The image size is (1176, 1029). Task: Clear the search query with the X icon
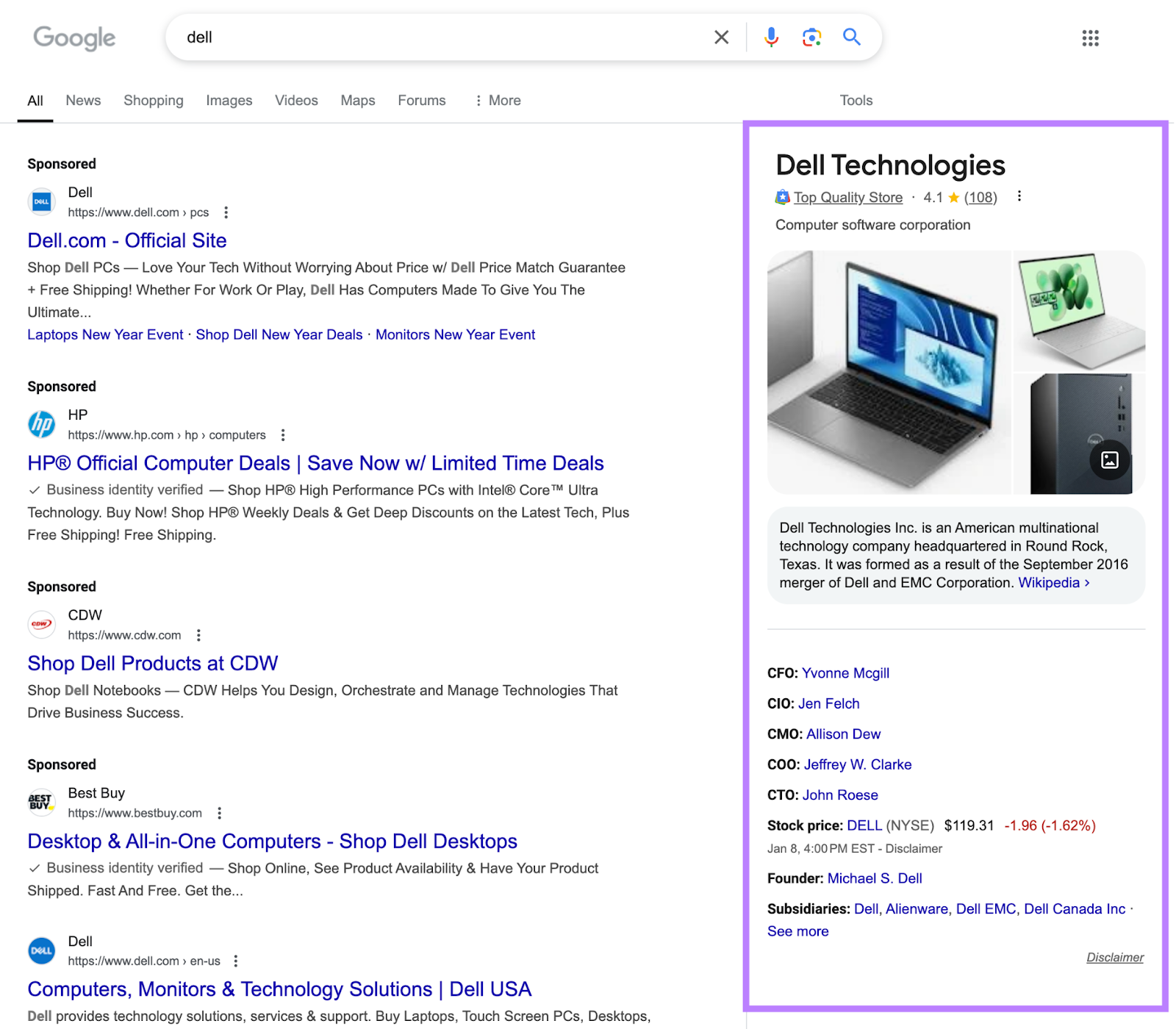[x=721, y=37]
